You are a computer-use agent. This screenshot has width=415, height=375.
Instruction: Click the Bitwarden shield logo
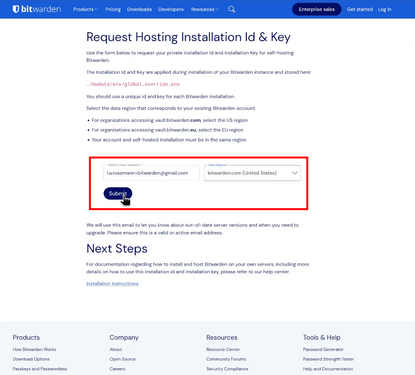click(16, 9)
